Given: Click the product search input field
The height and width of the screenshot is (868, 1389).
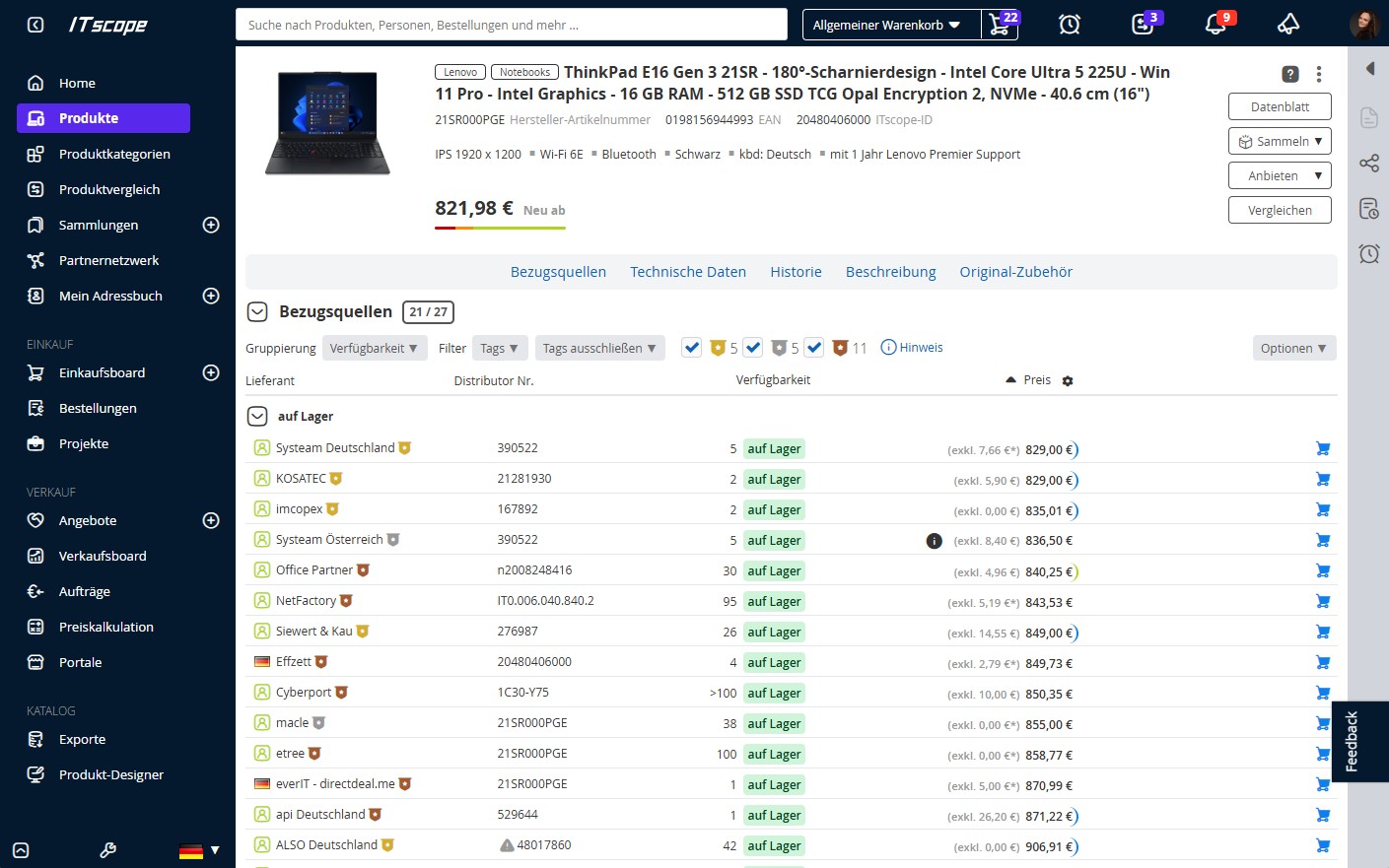Looking at the screenshot, I should [511, 25].
